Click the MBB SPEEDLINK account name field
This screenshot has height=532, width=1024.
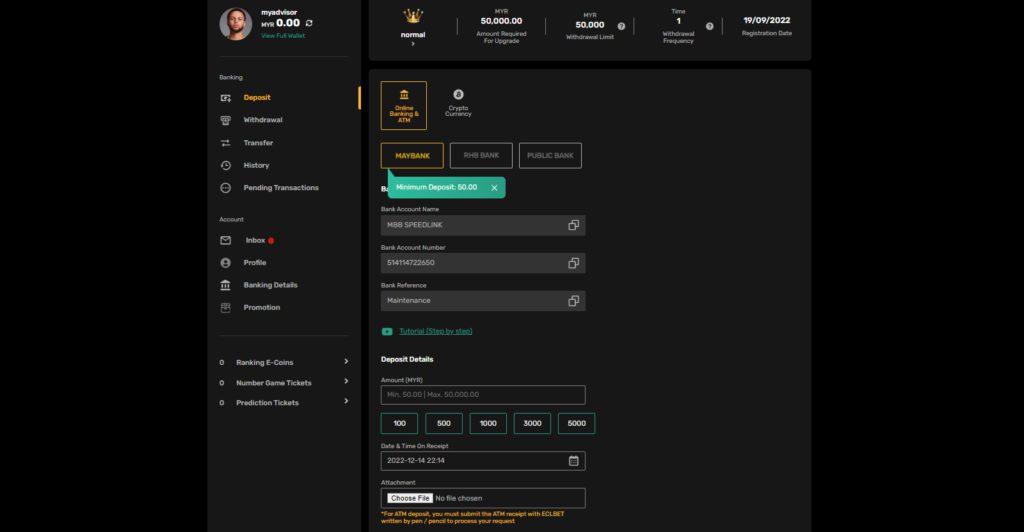[x=483, y=225]
